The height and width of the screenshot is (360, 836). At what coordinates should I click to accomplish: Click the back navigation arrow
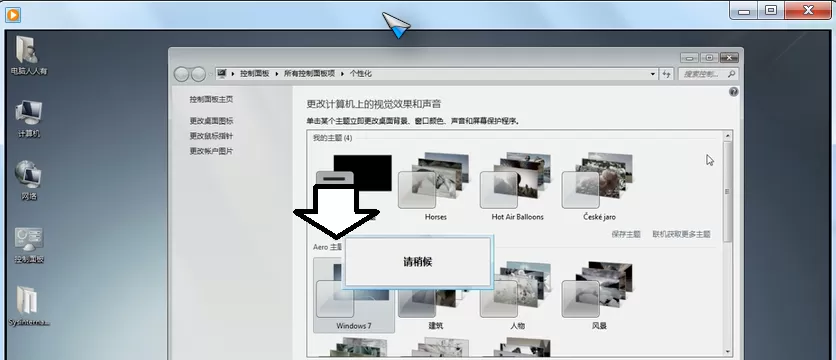point(181,74)
